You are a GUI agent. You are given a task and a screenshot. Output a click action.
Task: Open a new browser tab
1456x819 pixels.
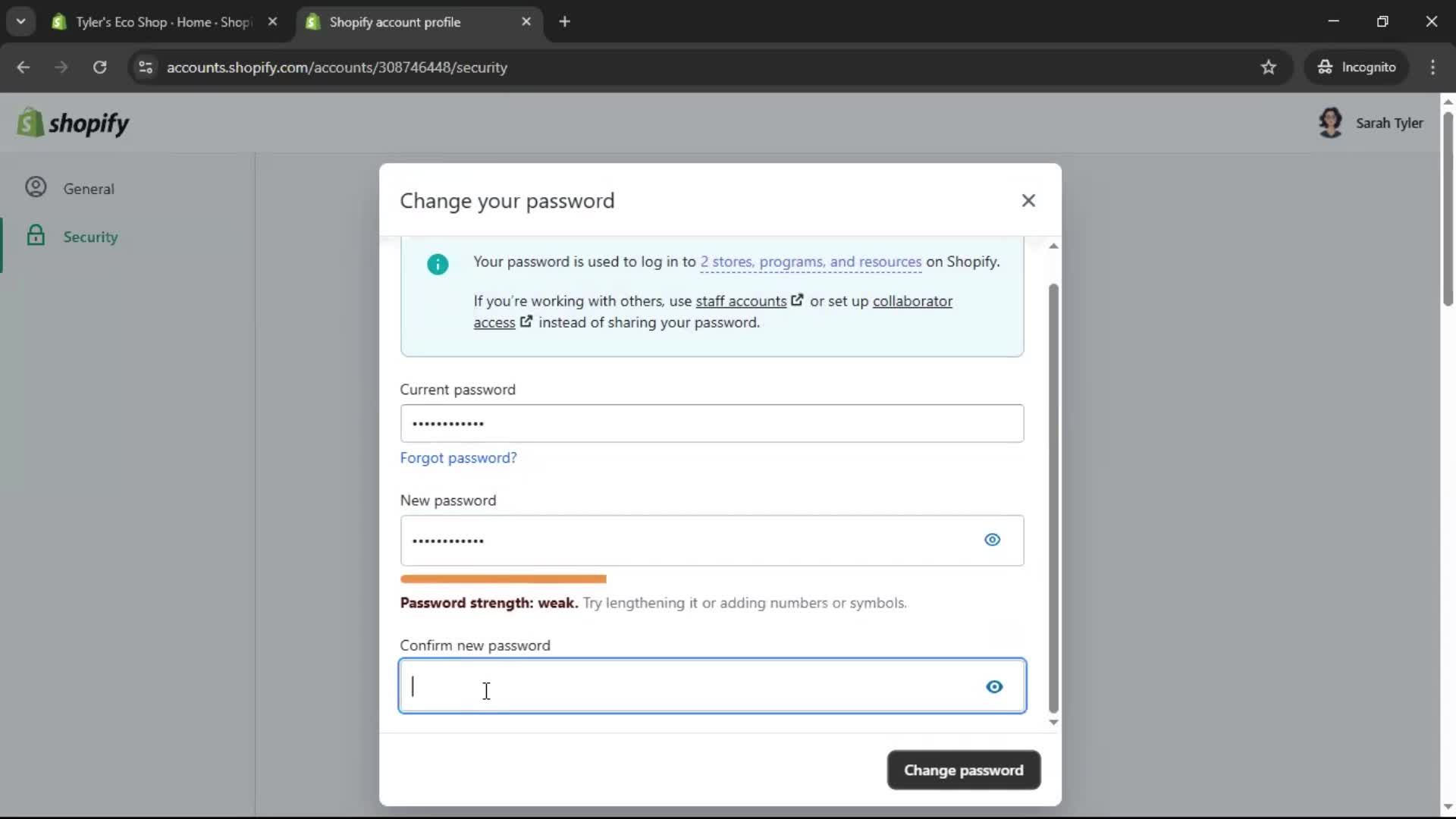pyautogui.click(x=565, y=21)
